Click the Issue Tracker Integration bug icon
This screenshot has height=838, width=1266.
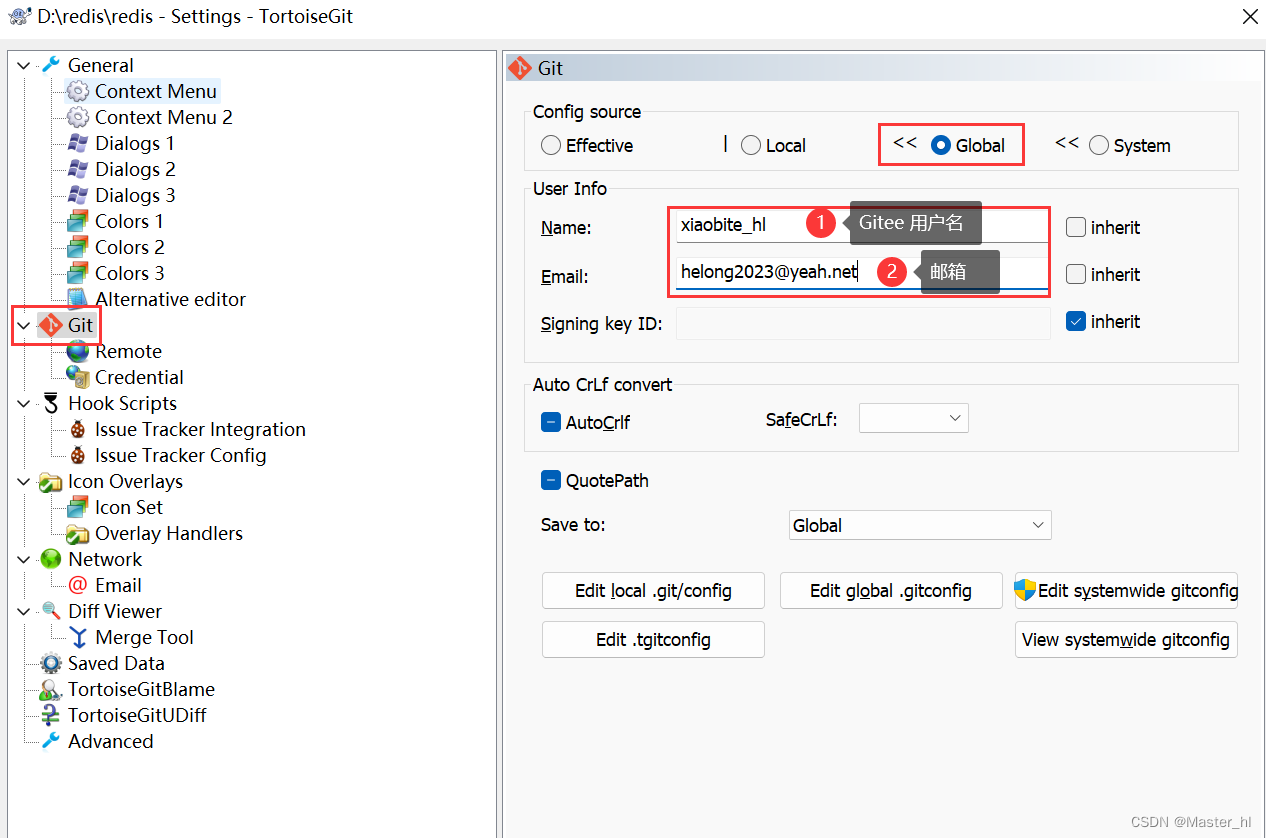(77, 429)
